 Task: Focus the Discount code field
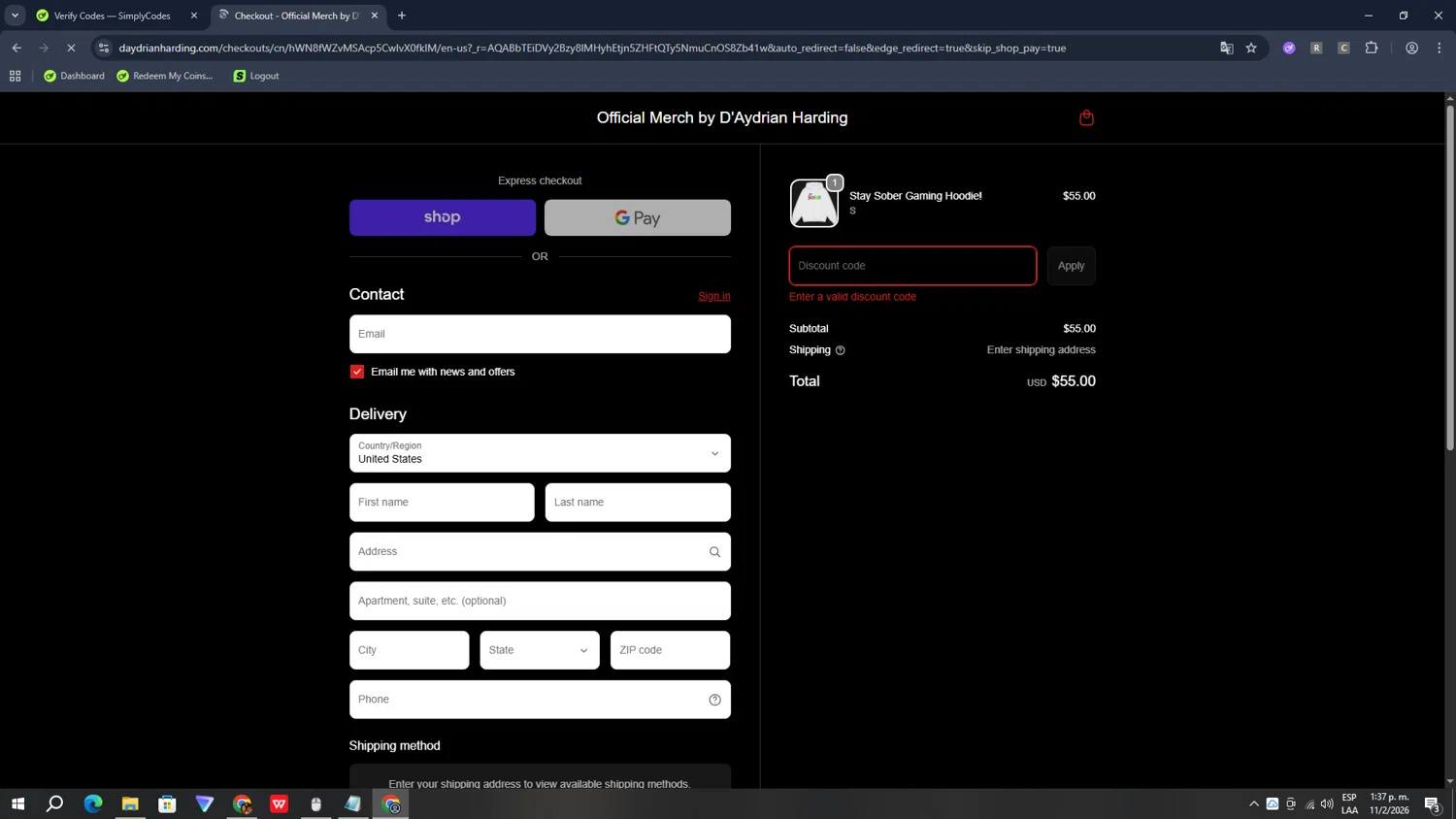point(912,266)
